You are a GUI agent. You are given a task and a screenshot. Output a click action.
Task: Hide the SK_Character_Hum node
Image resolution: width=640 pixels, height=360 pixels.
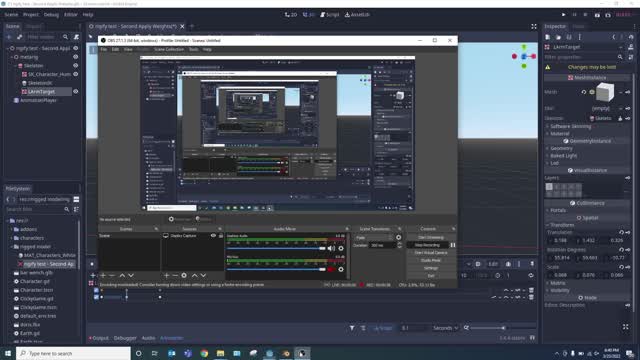click(x=76, y=74)
